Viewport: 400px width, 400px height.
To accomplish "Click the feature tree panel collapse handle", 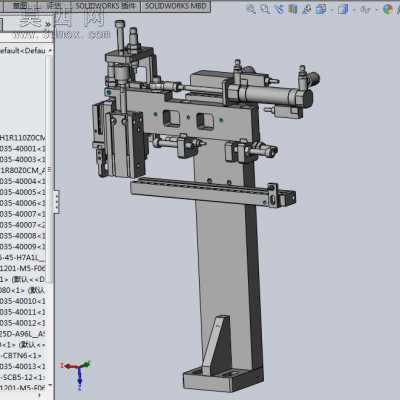I will 57,201.
